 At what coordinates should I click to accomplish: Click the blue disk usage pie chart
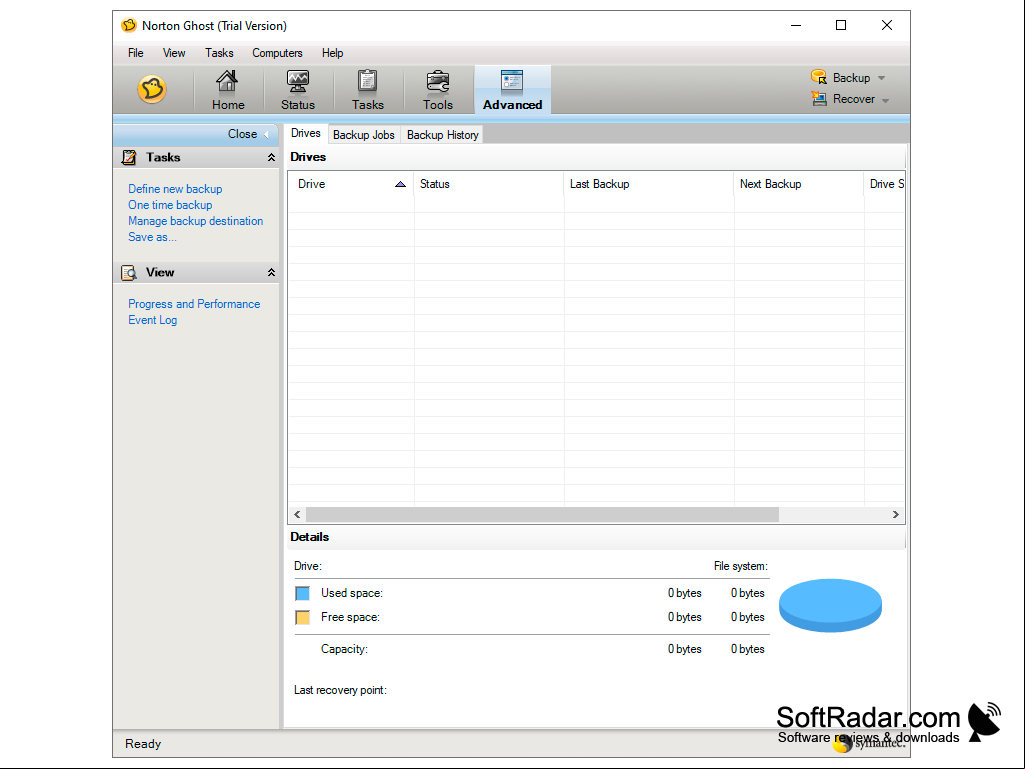tap(830, 606)
